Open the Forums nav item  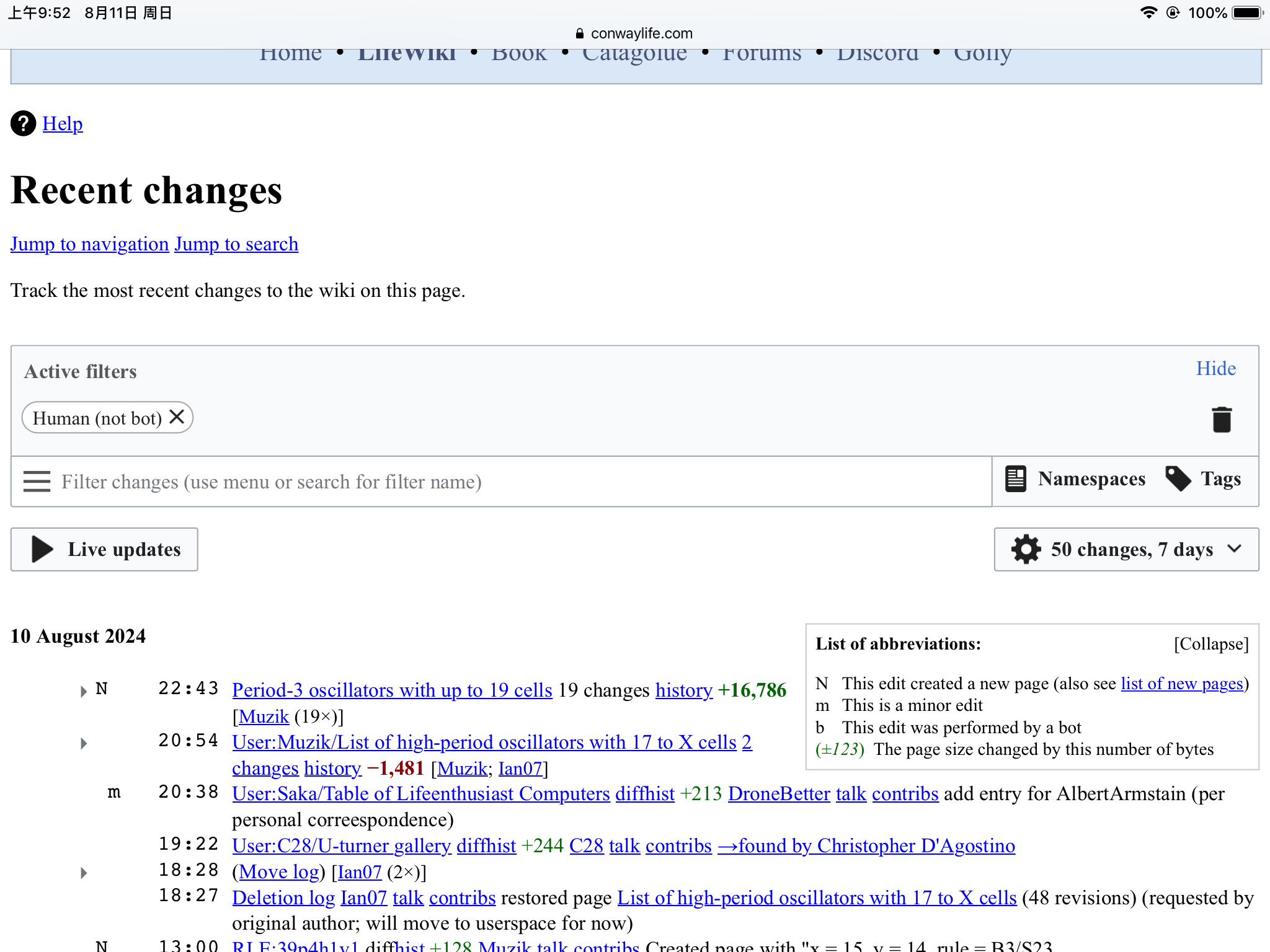pyautogui.click(x=762, y=54)
